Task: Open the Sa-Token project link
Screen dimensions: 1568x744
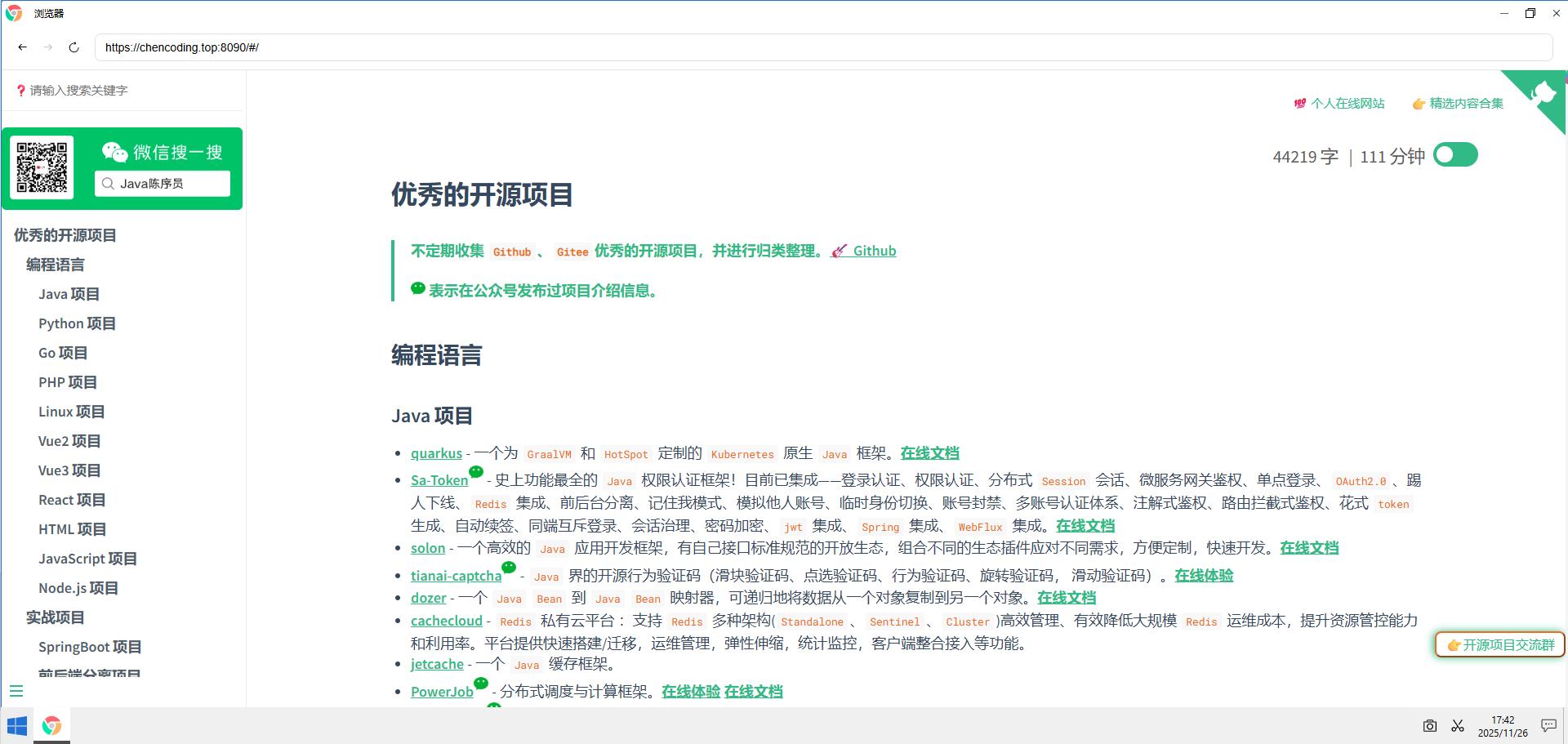Action: pyautogui.click(x=439, y=480)
